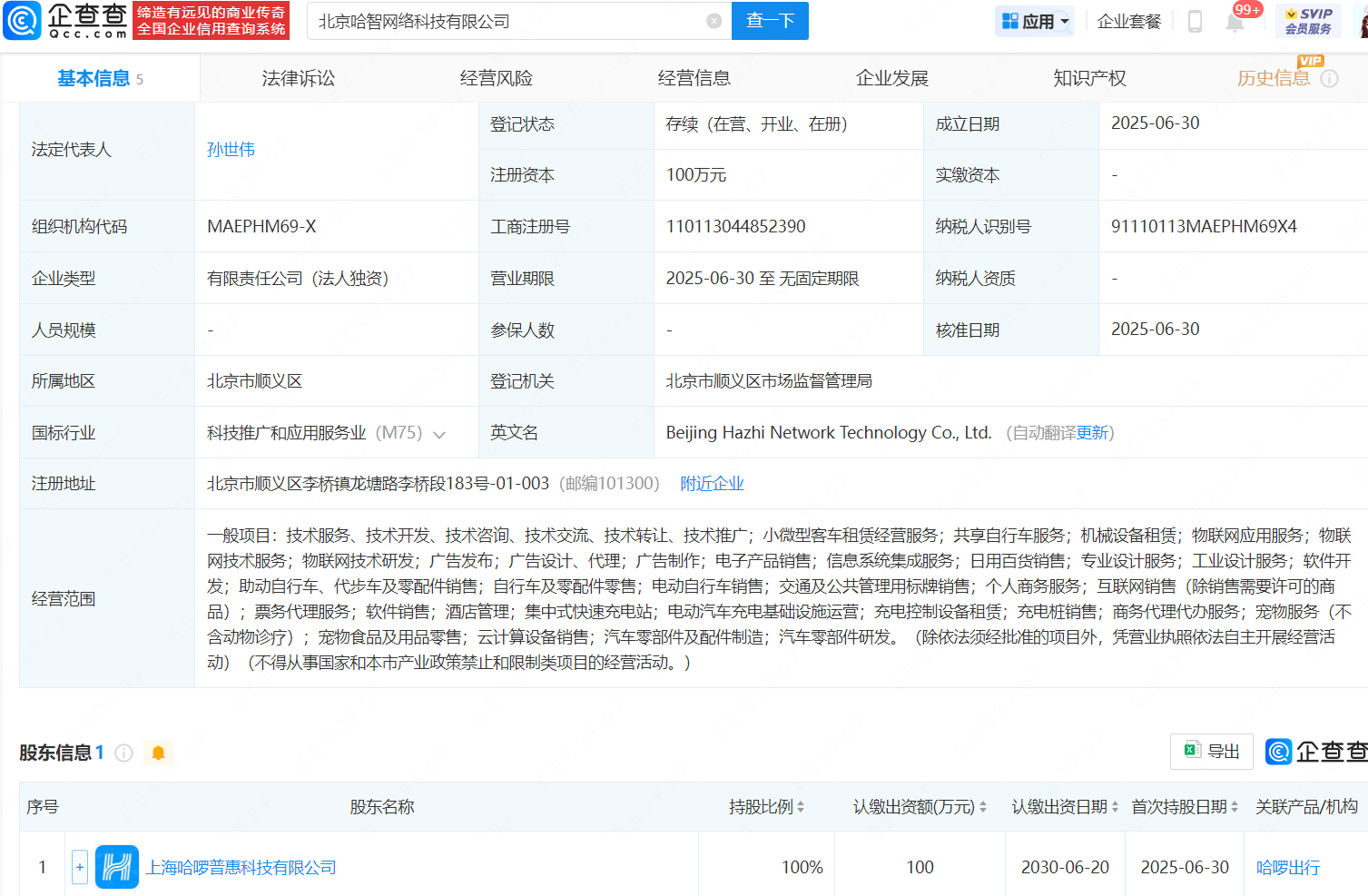Expand shareholder row 1 with plus button
This screenshot has width=1368, height=896.
[80, 867]
